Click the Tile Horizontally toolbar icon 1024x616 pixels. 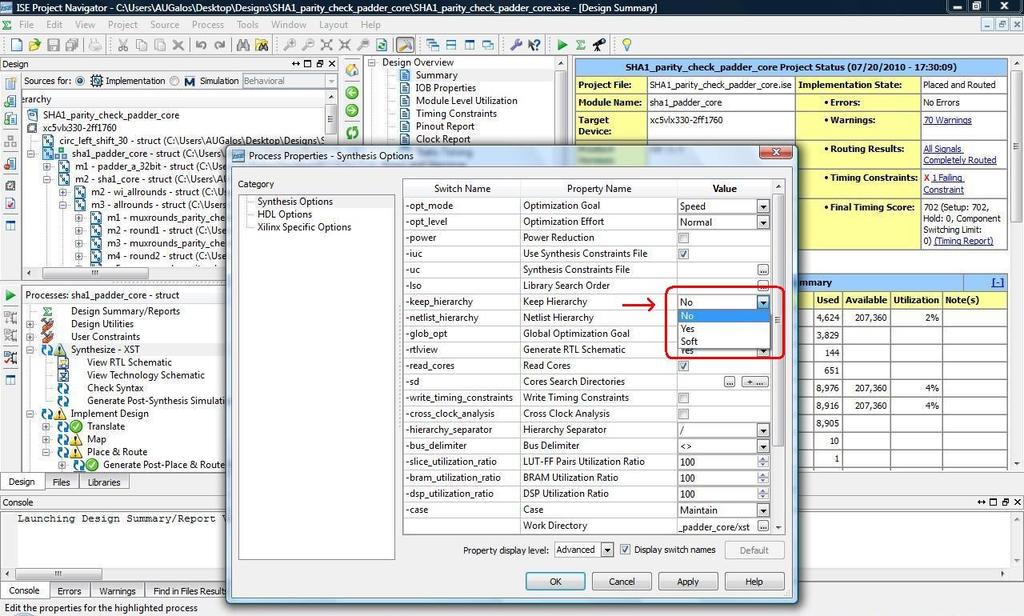(x=451, y=45)
